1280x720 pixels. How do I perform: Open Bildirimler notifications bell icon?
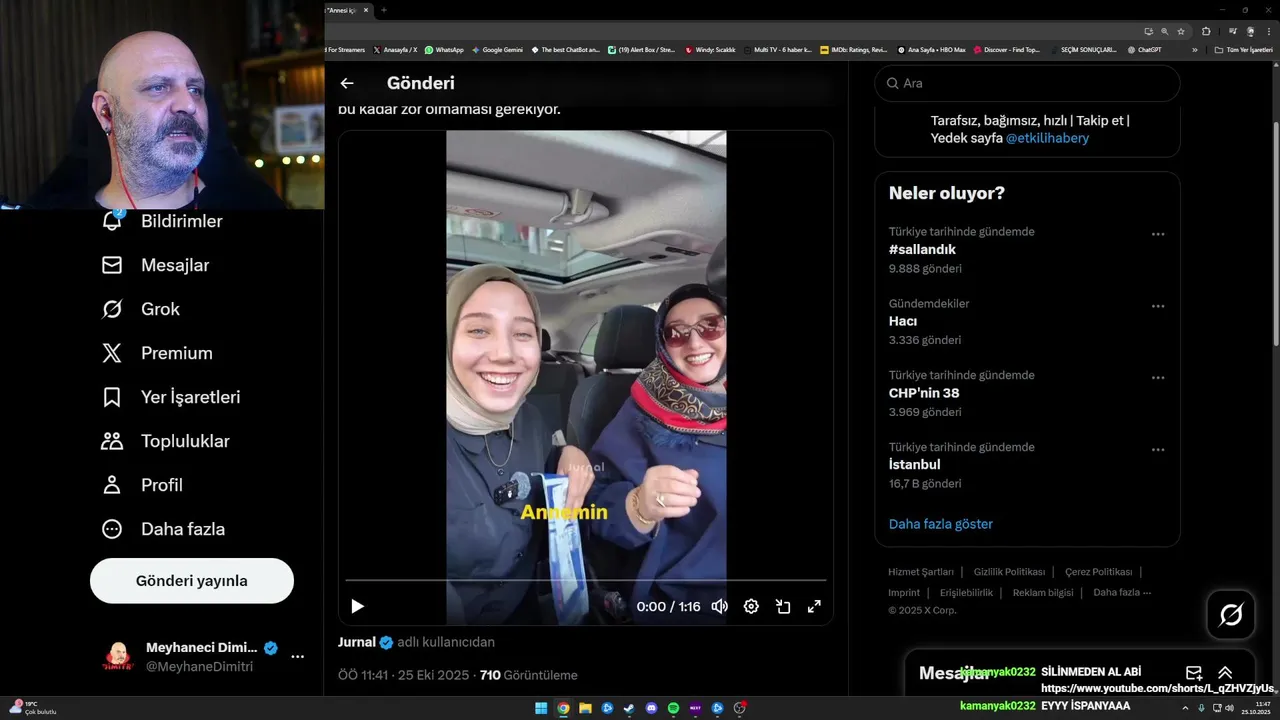112,221
